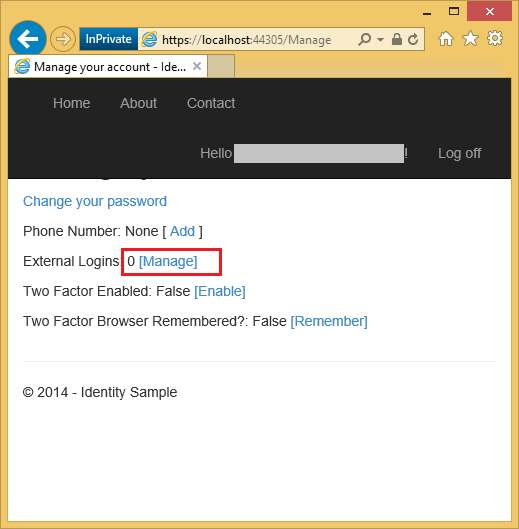Screen dimensions: 519x529
Task: Click Manage for External Logins
Action: pos(168,261)
